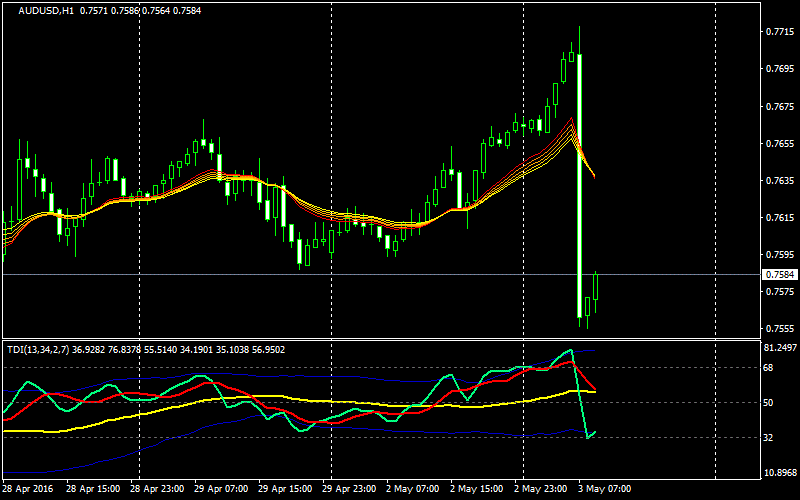Click the small arrow icon before AUDUSD title
The height and width of the screenshot is (500, 800).
point(11,11)
